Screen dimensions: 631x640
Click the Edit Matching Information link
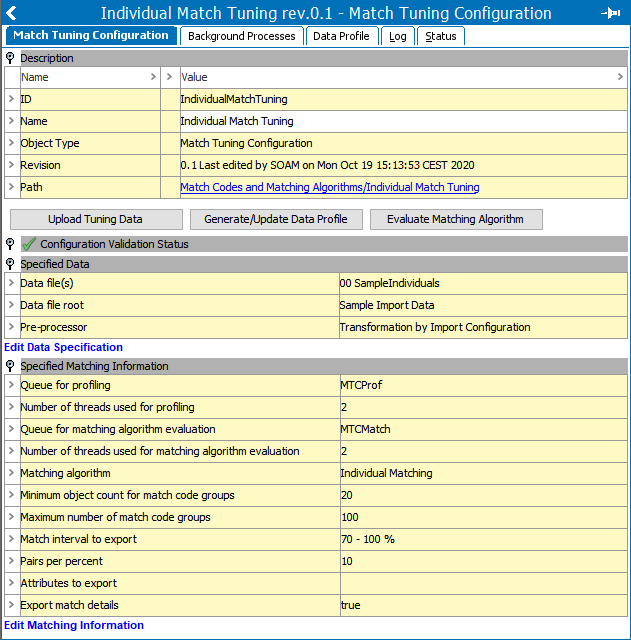pos(74,625)
